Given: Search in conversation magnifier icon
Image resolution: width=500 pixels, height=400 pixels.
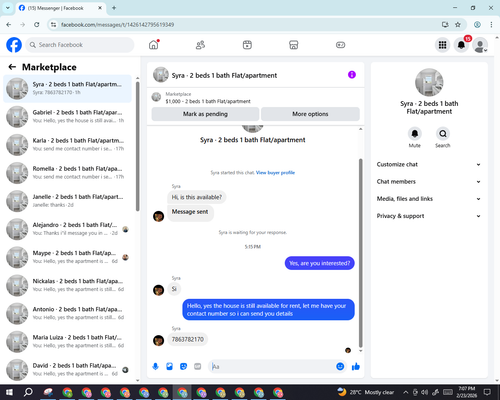Looking at the screenshot, I should [x=443, y=134].
